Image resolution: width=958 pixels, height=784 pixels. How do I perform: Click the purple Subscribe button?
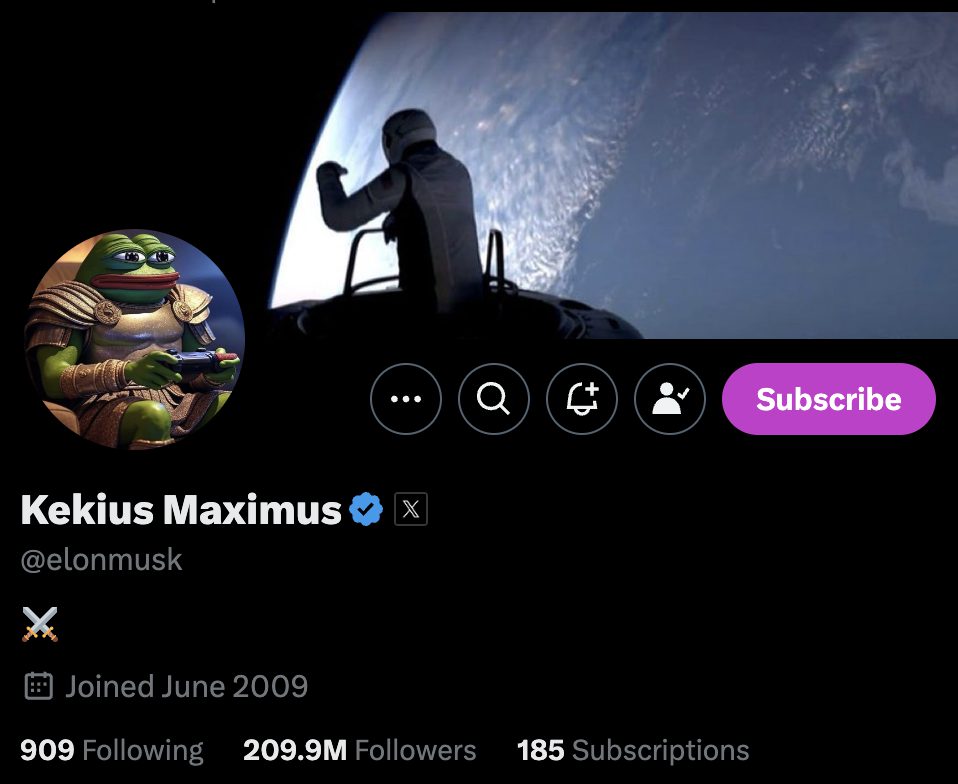pos(828,399)
